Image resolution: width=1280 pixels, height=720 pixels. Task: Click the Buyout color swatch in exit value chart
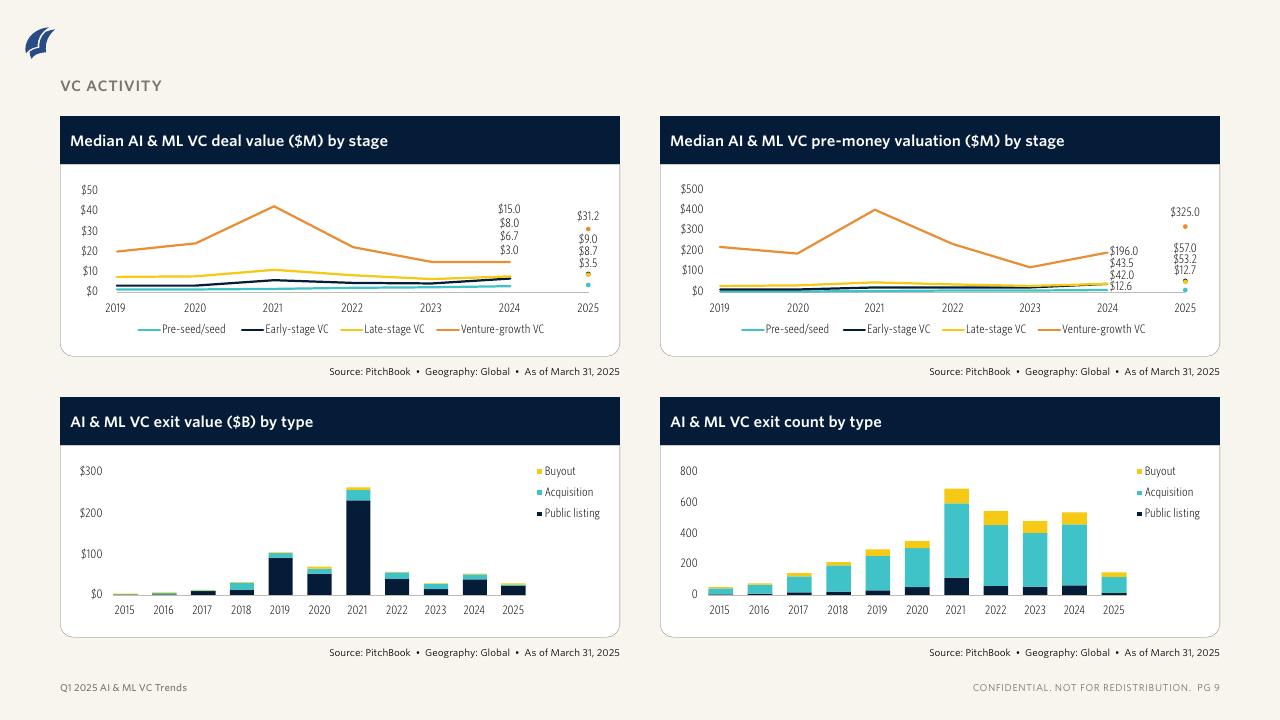(538, 471)
